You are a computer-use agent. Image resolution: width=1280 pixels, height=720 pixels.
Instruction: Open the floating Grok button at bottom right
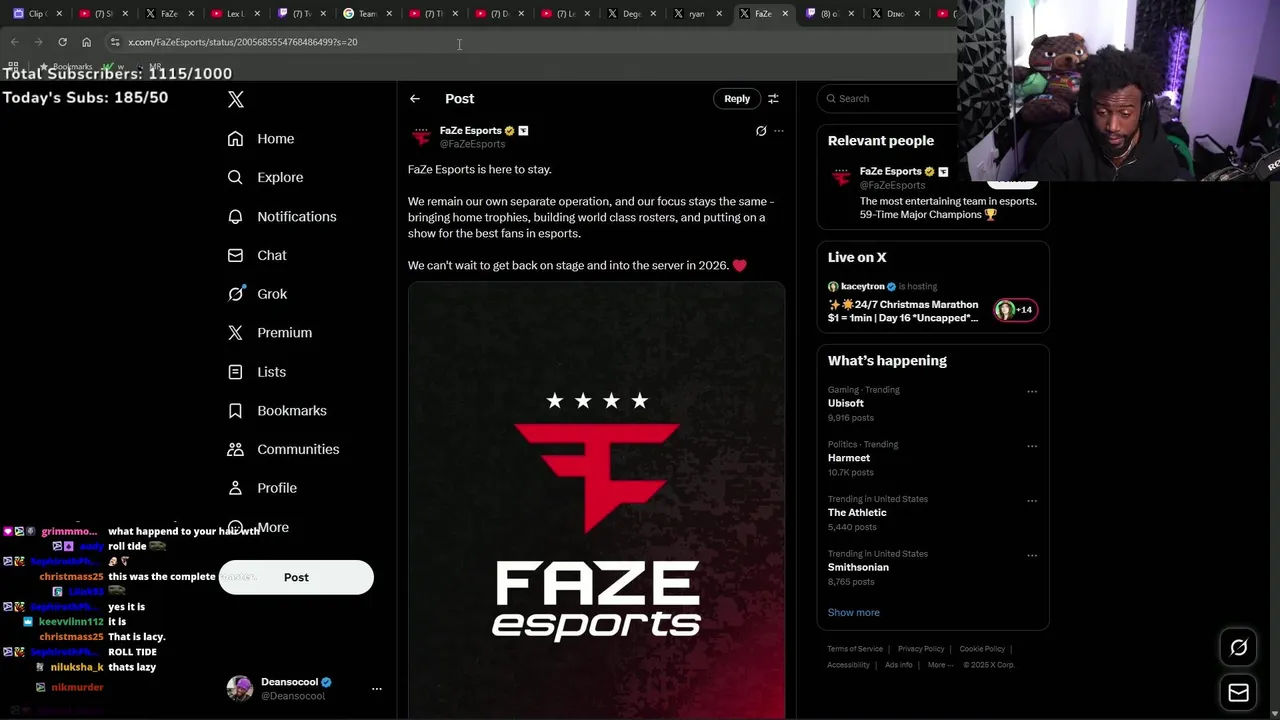pyautogui.click(x=1238, y=648)
